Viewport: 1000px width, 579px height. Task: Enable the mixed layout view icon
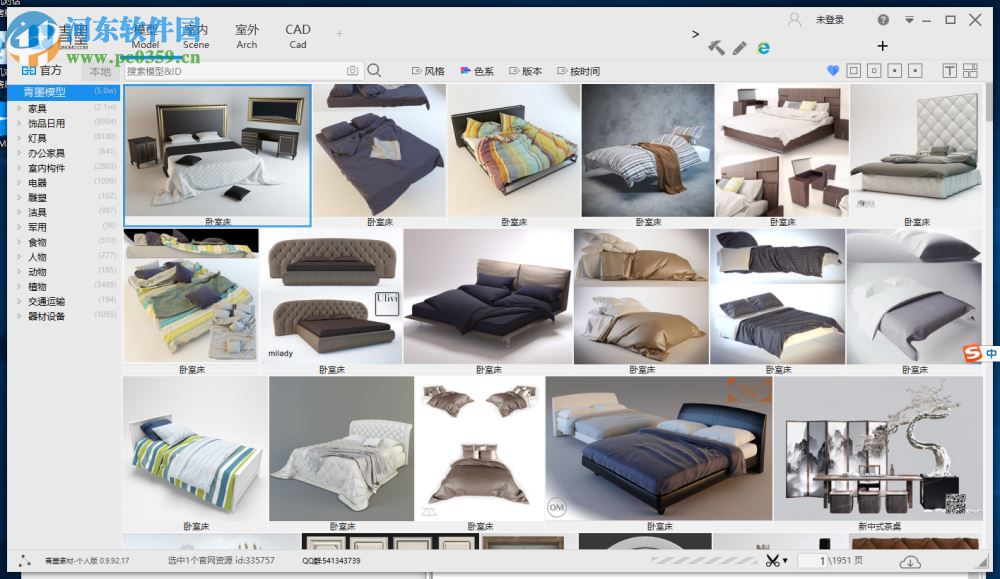[x=970, y=71]
